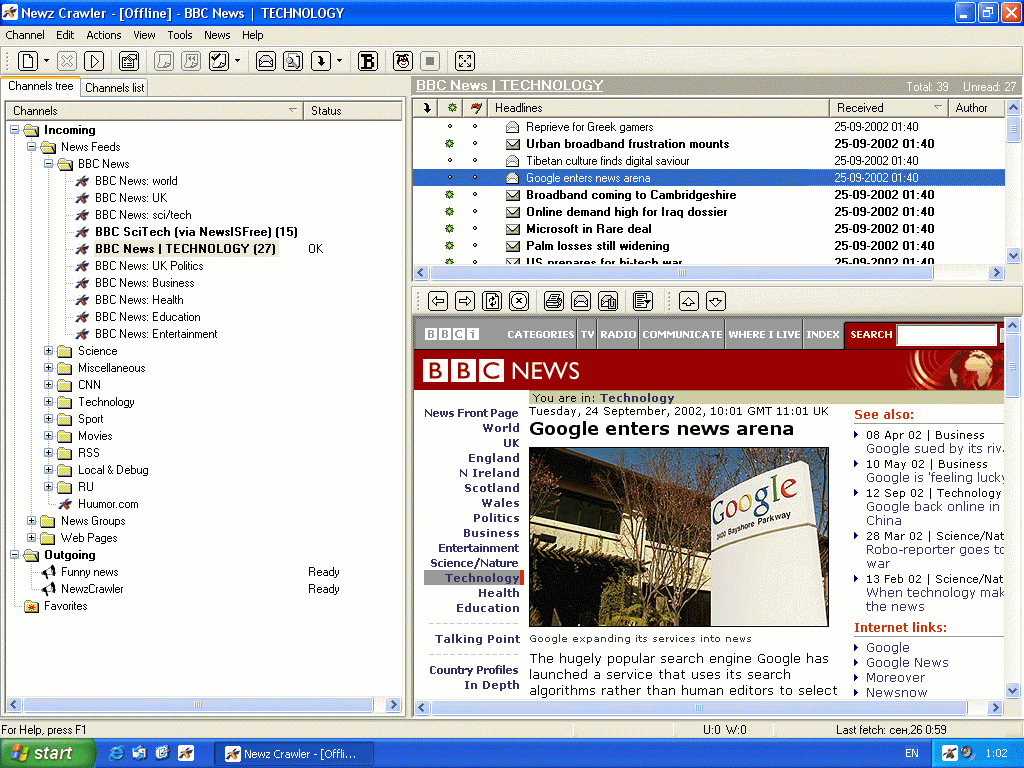Open the dropdown arrow beside the new document icon
Viewport: 1024px width, 768px height.
46,61
